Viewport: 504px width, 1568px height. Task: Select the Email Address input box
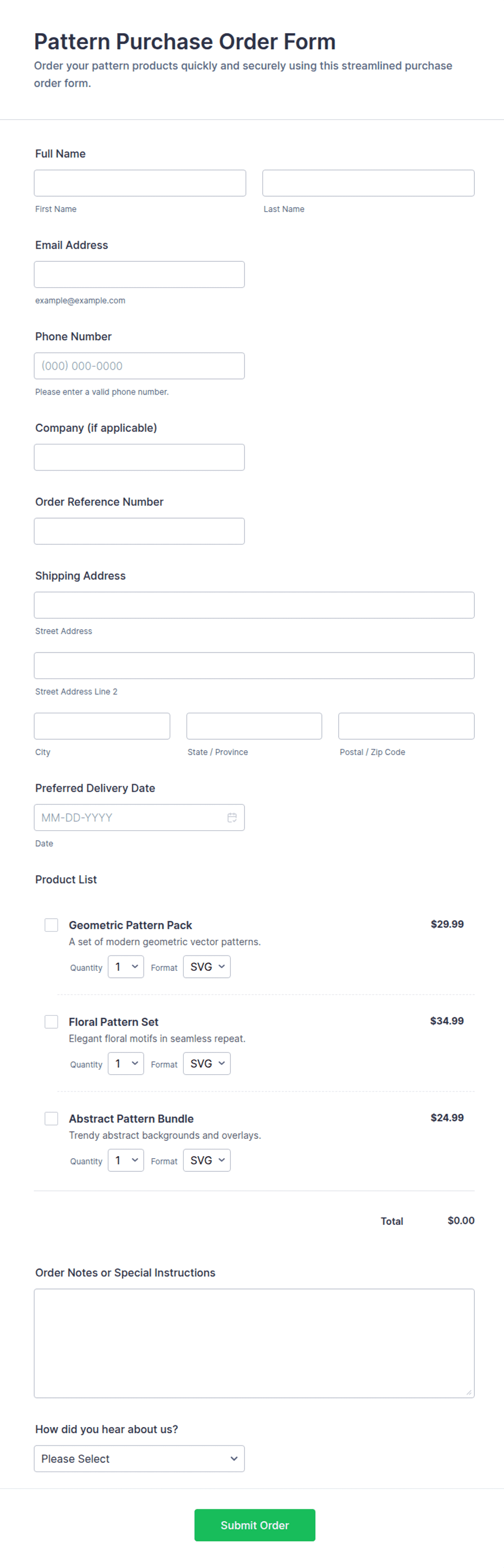[x=139, y=274]
